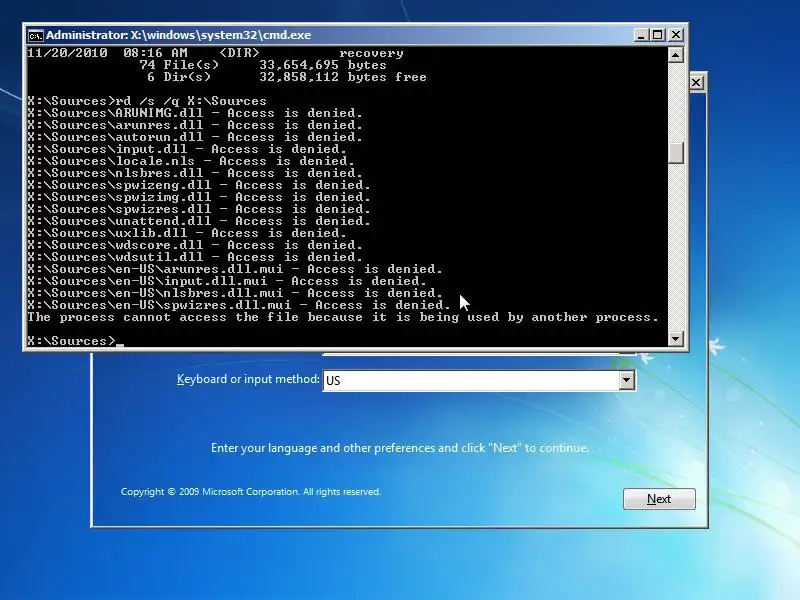Viewport: 800px width, 600px height.
Task: Click the '6 Dir(s) 32,858,112 bytes free' line
Action: pyautogui.click(x=287, y=77)
